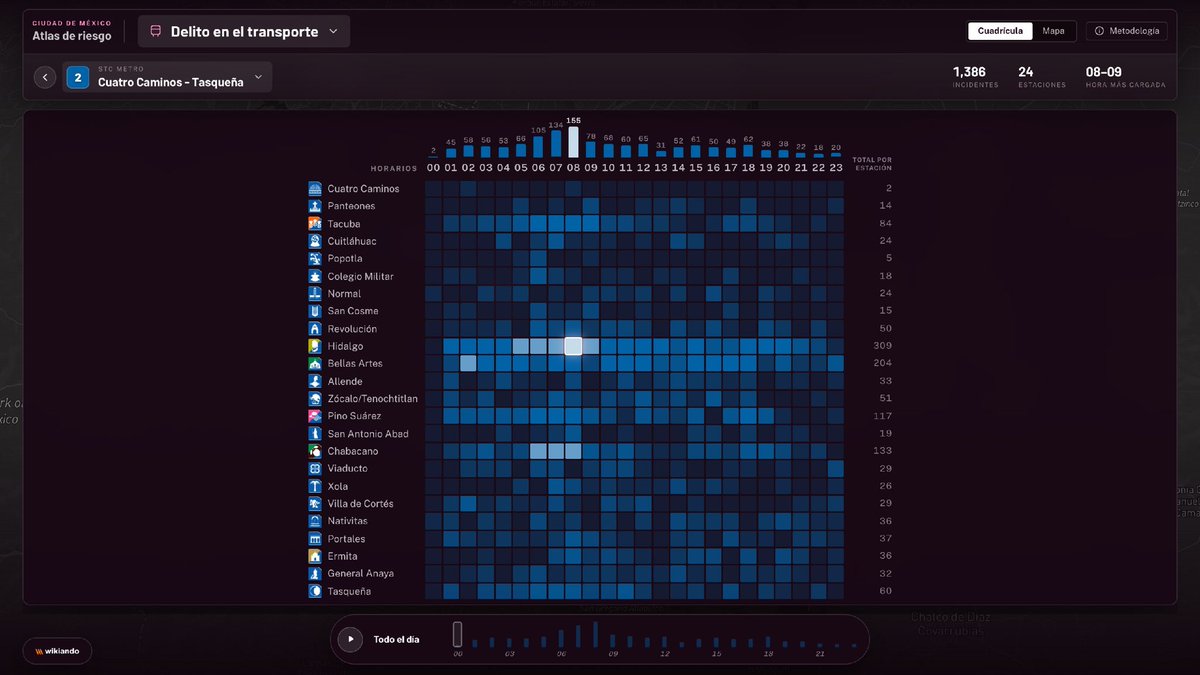Click the Bellas Artes total 204
Viewport: 1200px width, 675px height.
(x=882, y=364)
